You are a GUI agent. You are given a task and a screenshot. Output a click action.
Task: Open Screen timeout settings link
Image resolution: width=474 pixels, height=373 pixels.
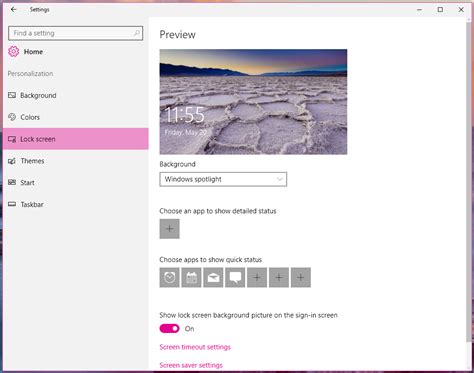195,347
